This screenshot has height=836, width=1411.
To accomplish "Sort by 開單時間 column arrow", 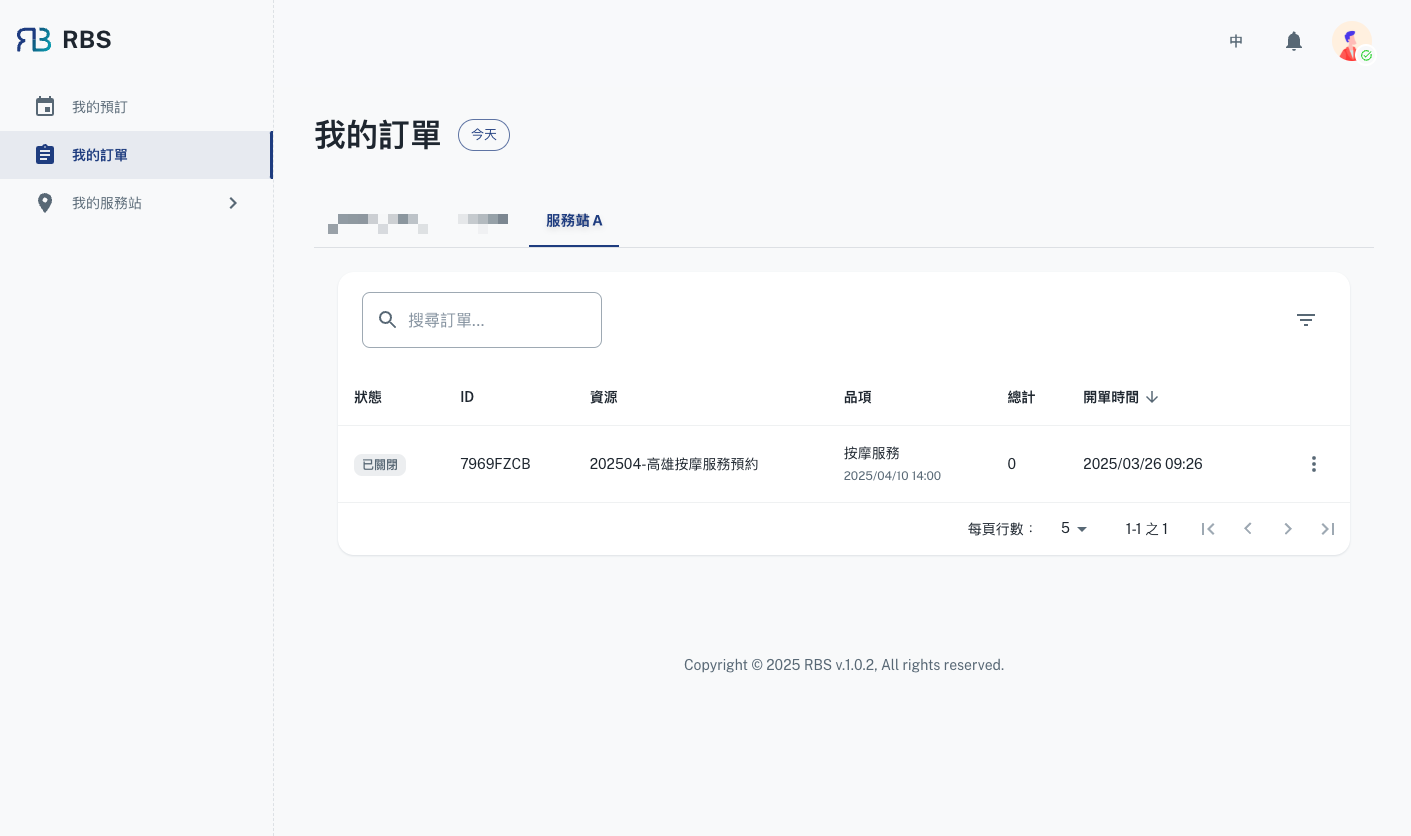I will pos(1152,397).
